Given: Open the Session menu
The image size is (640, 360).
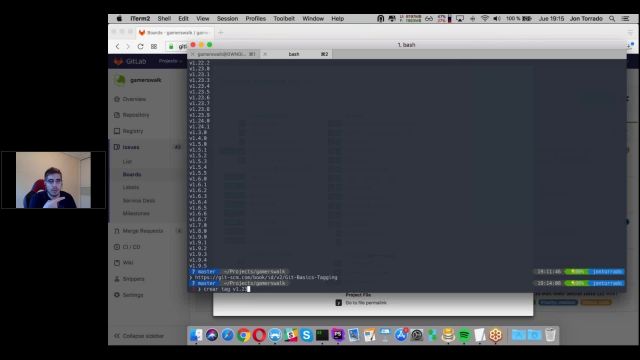Looking at the screenshot, I should click(x=227, y=18).
